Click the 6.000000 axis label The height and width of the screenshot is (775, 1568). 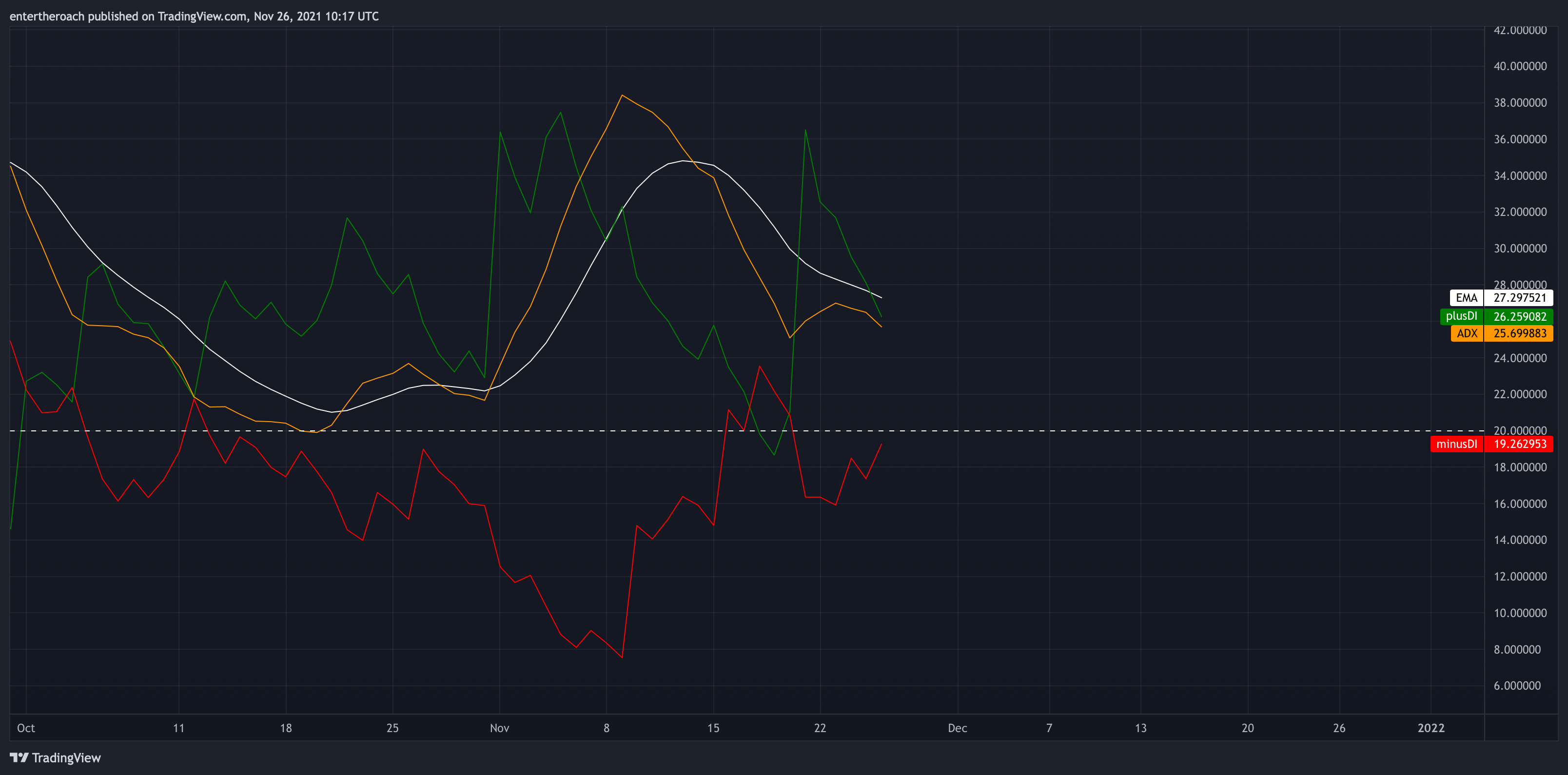pos(1517,686)
